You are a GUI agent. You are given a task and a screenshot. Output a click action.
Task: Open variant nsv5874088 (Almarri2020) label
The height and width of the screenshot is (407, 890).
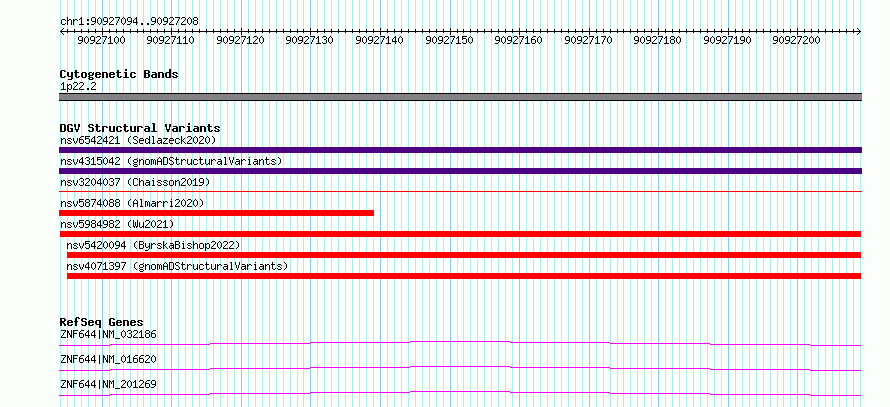(132, 203)
